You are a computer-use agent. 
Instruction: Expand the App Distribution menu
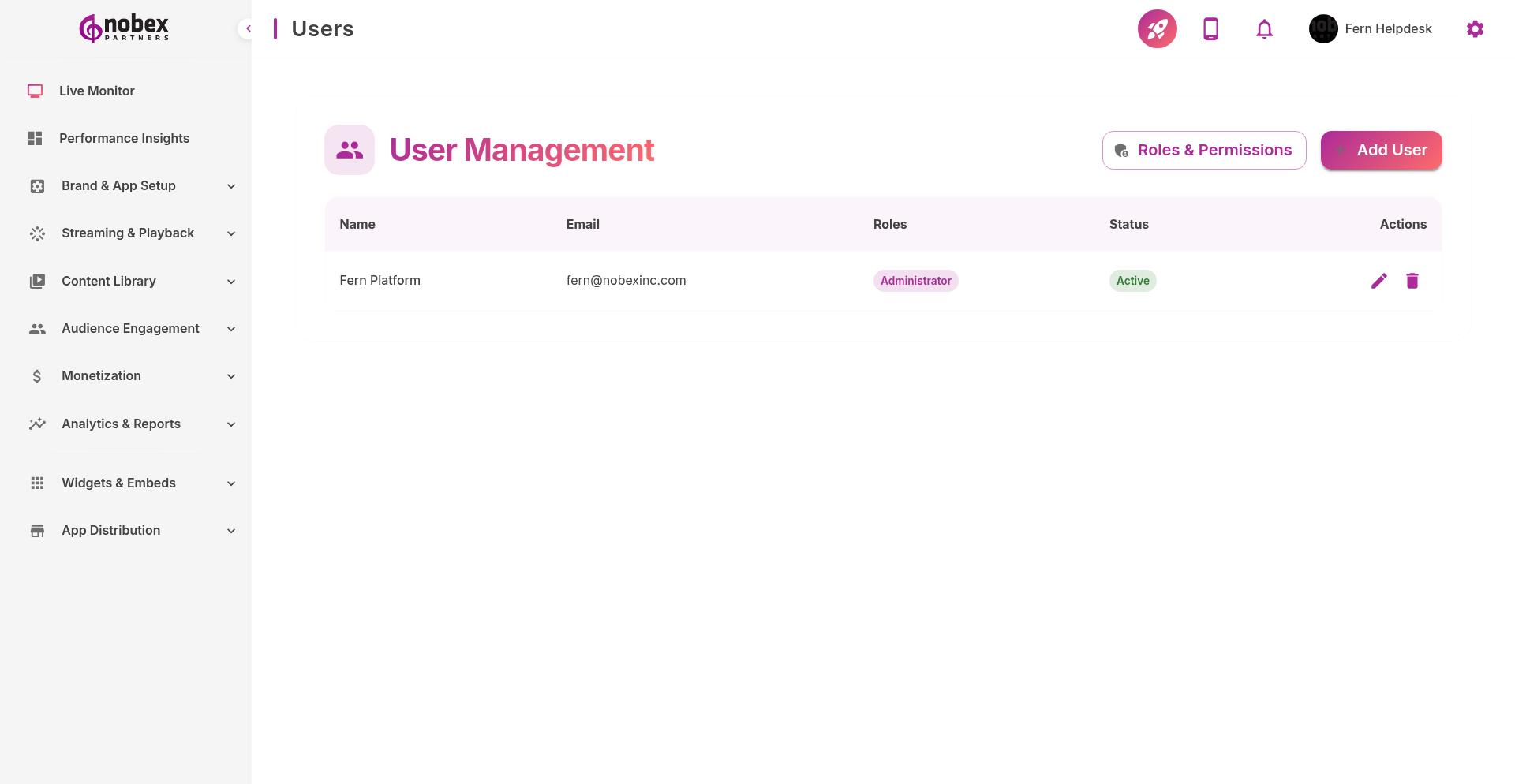110,530
